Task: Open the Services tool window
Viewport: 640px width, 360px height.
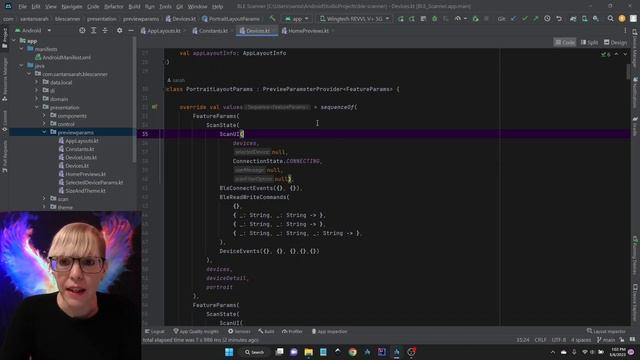Action: pos(239,331)
